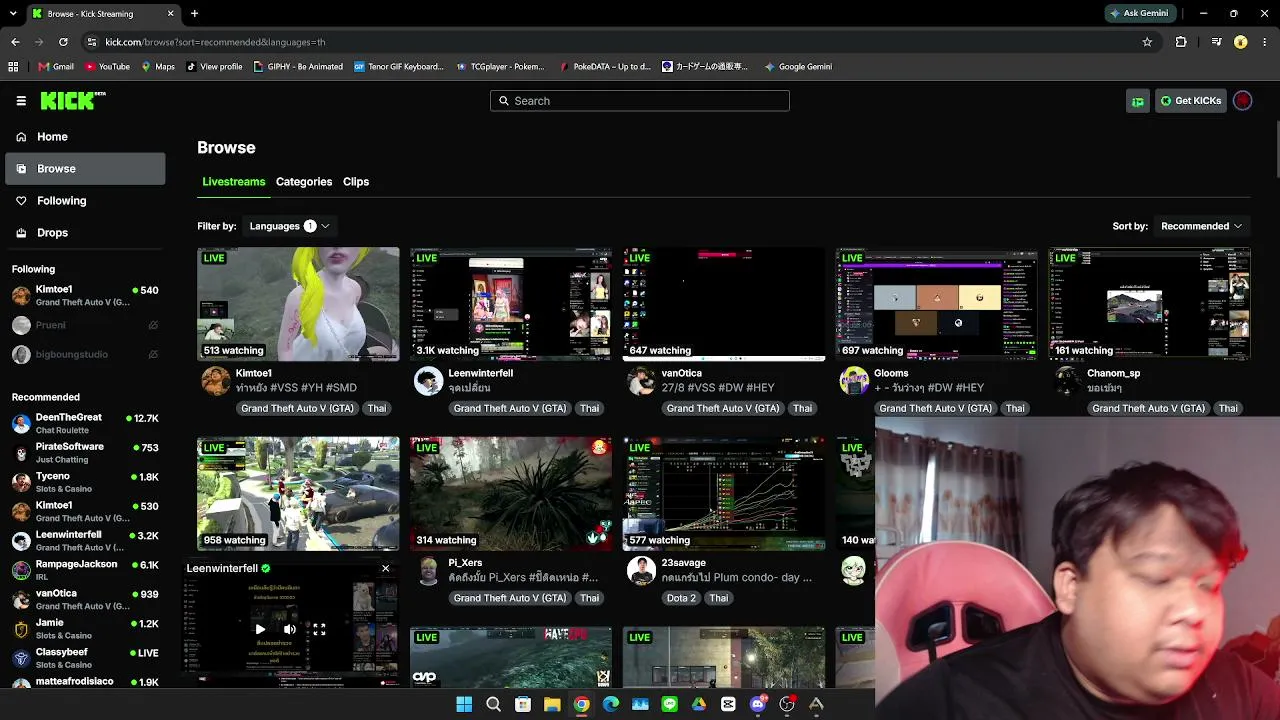The width and height of the screenshot is (1280, 720).
Task: Expand the Languages filter dropdown
Action: click(x=289, y=226)
